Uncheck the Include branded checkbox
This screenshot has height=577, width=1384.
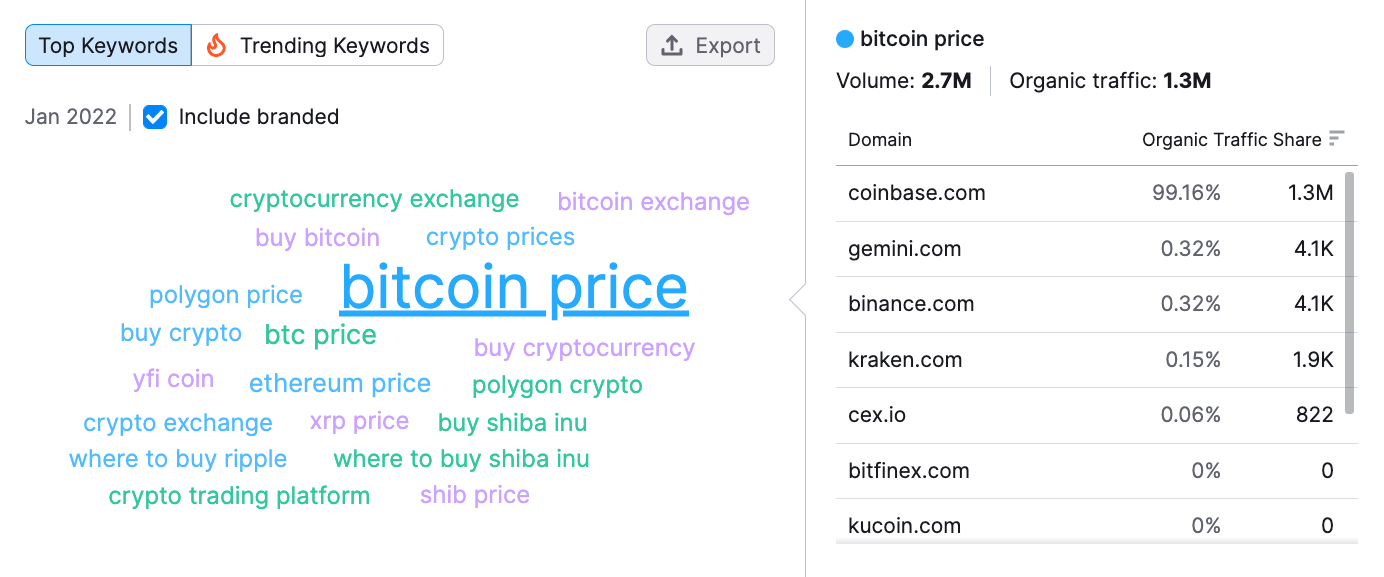click(155, 117)
